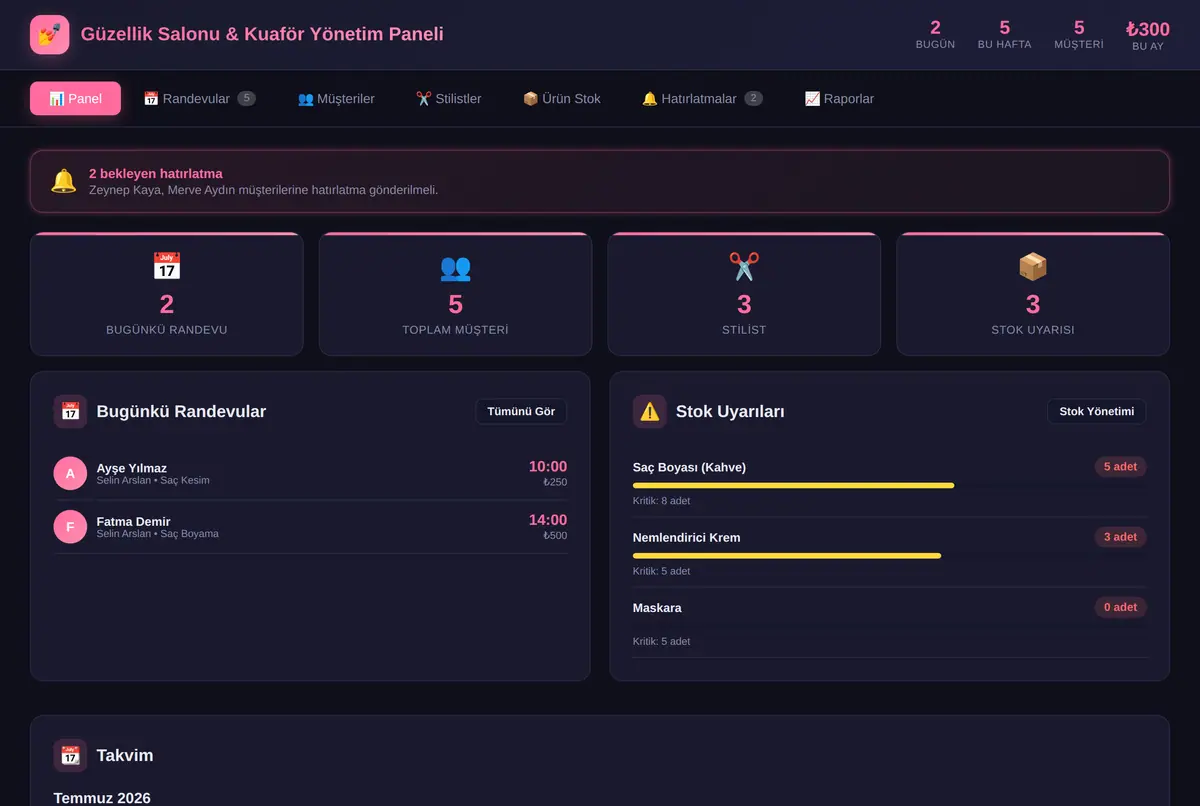Click Fatma Demir's avatar circle
Image resolution: width=1200 pixels, height=806 pixels.
coord(70,526)
